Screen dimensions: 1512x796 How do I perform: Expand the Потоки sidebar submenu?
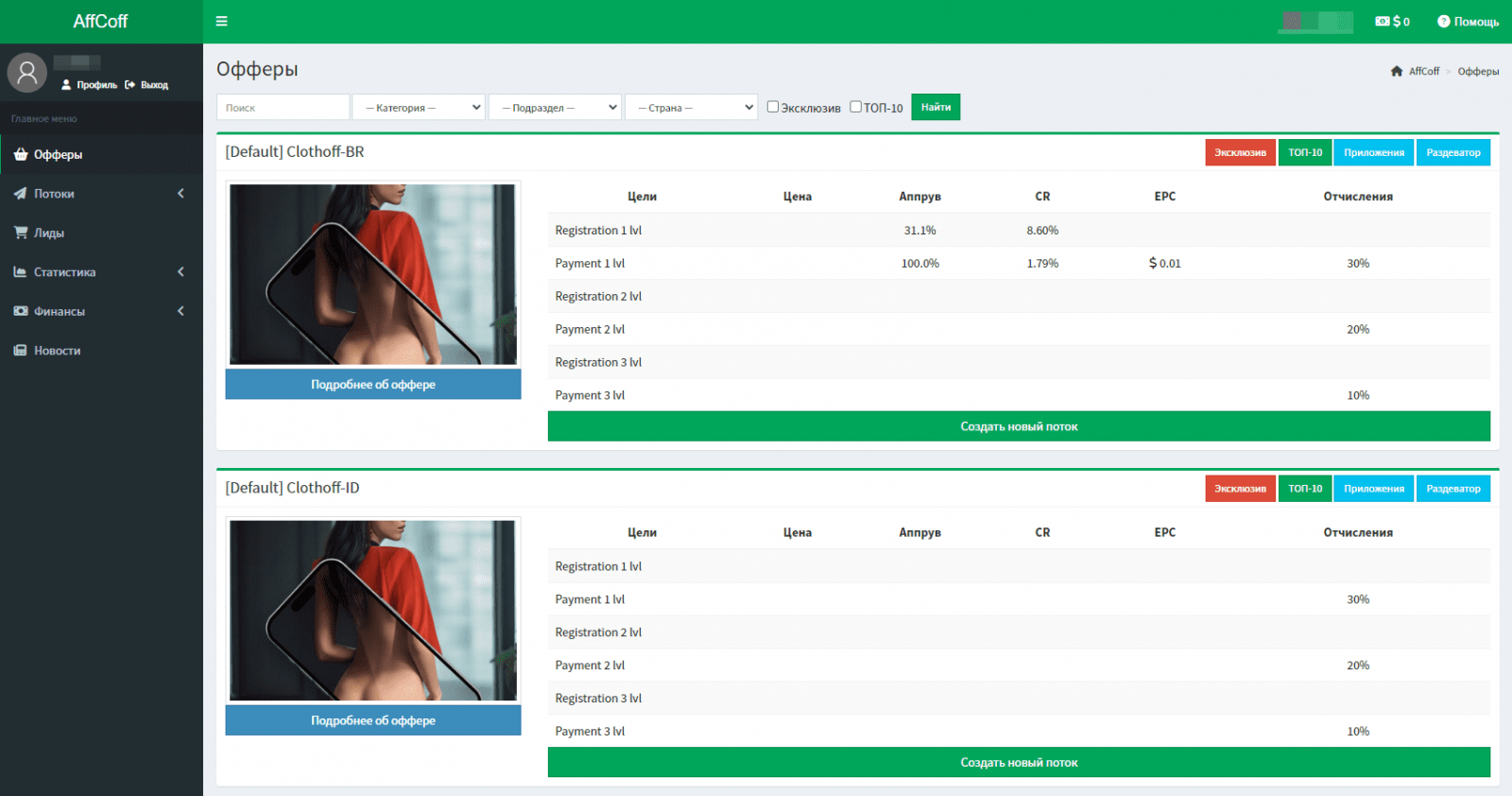[x=180, y=194]
